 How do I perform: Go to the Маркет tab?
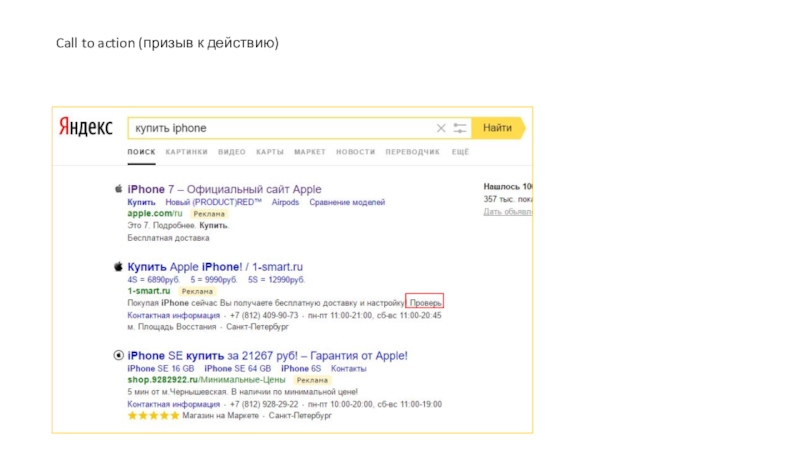click(310, 152)
